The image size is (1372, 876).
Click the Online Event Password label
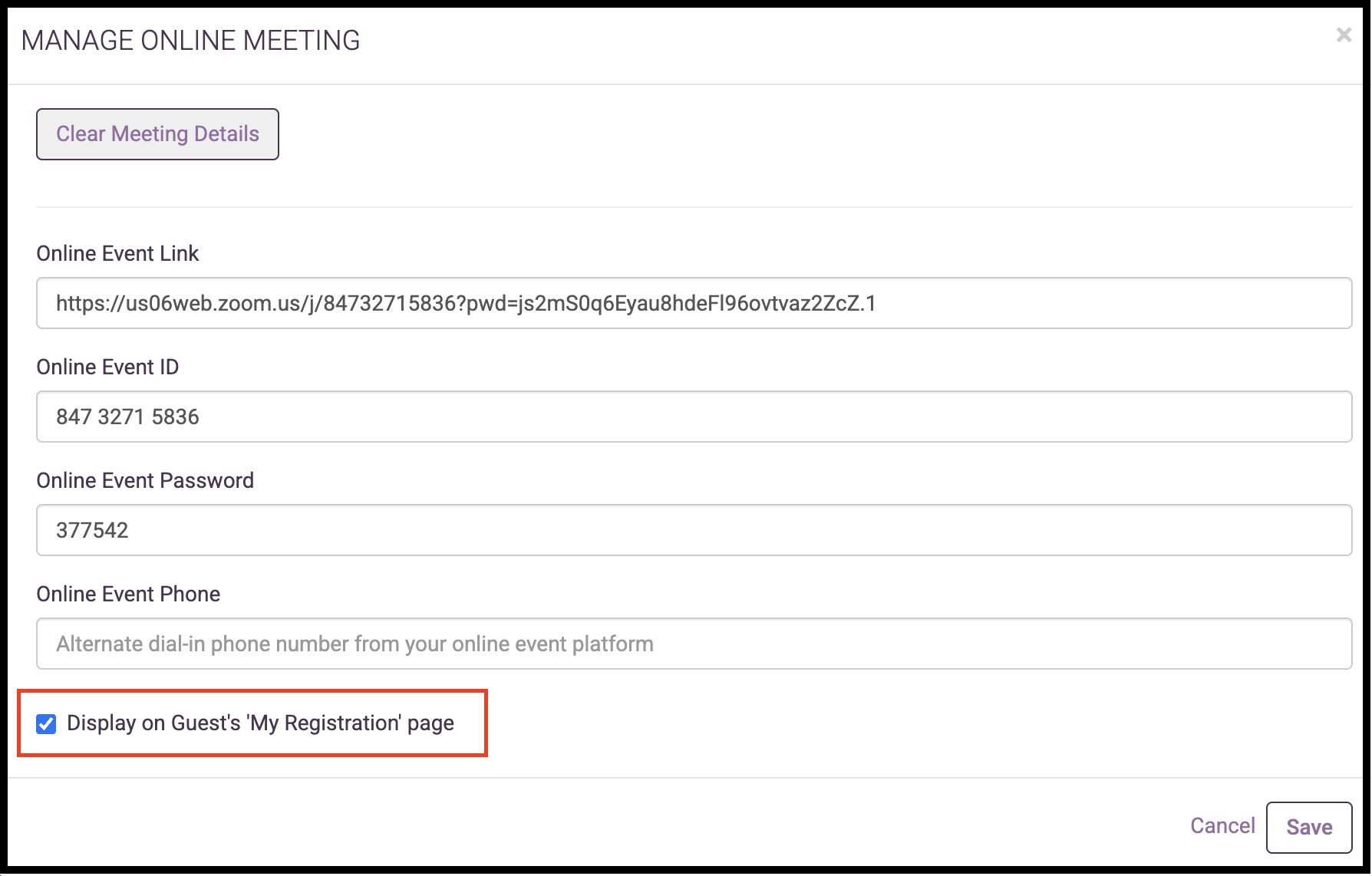[145, 481]
